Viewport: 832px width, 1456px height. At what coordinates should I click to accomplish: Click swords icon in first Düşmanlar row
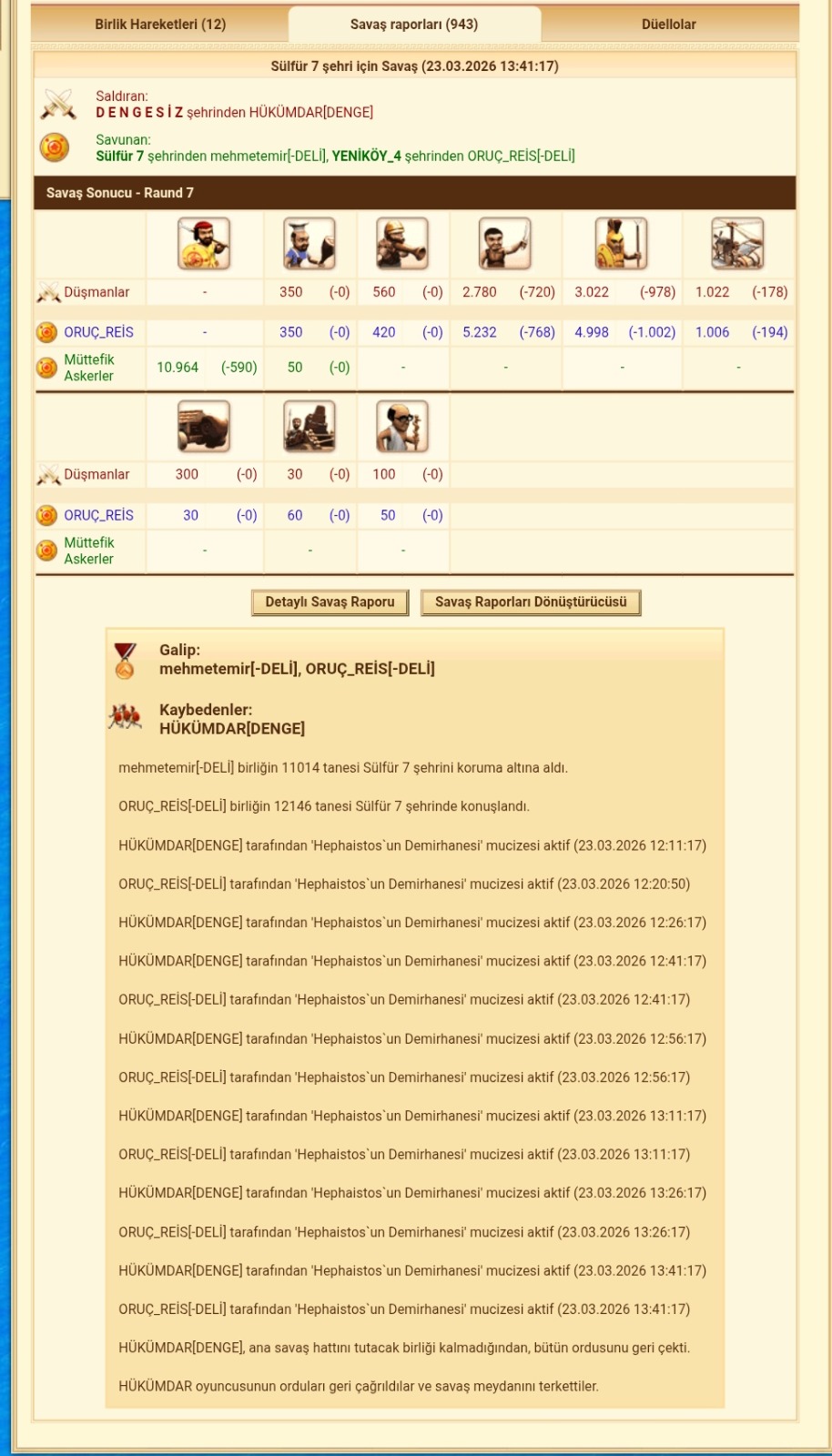tap(48, 293)
